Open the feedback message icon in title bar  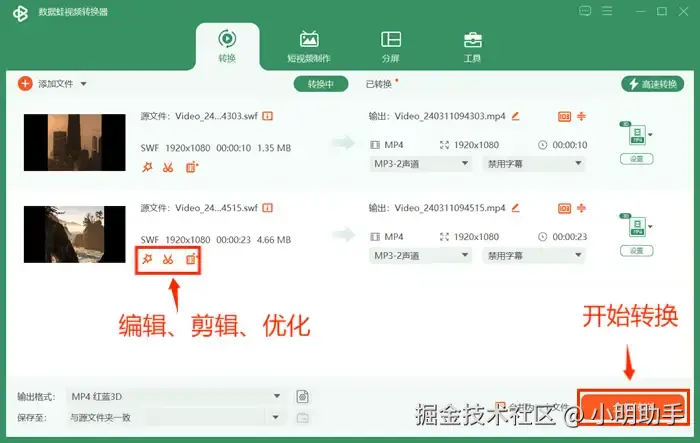tap(585, 11)
